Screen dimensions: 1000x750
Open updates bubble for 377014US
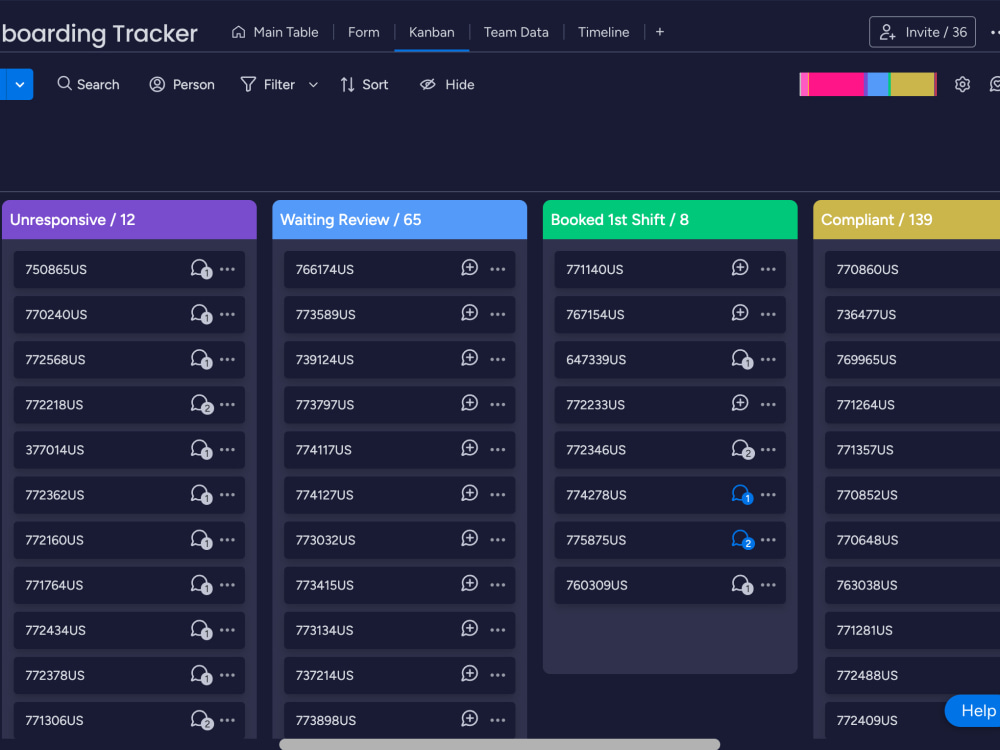[x=201, y=449]
